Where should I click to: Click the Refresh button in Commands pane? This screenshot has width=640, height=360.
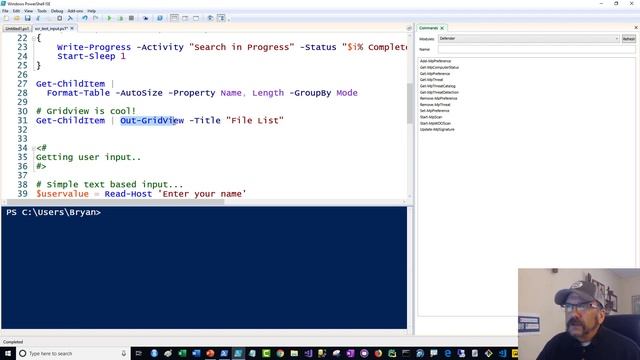[629, 39]
